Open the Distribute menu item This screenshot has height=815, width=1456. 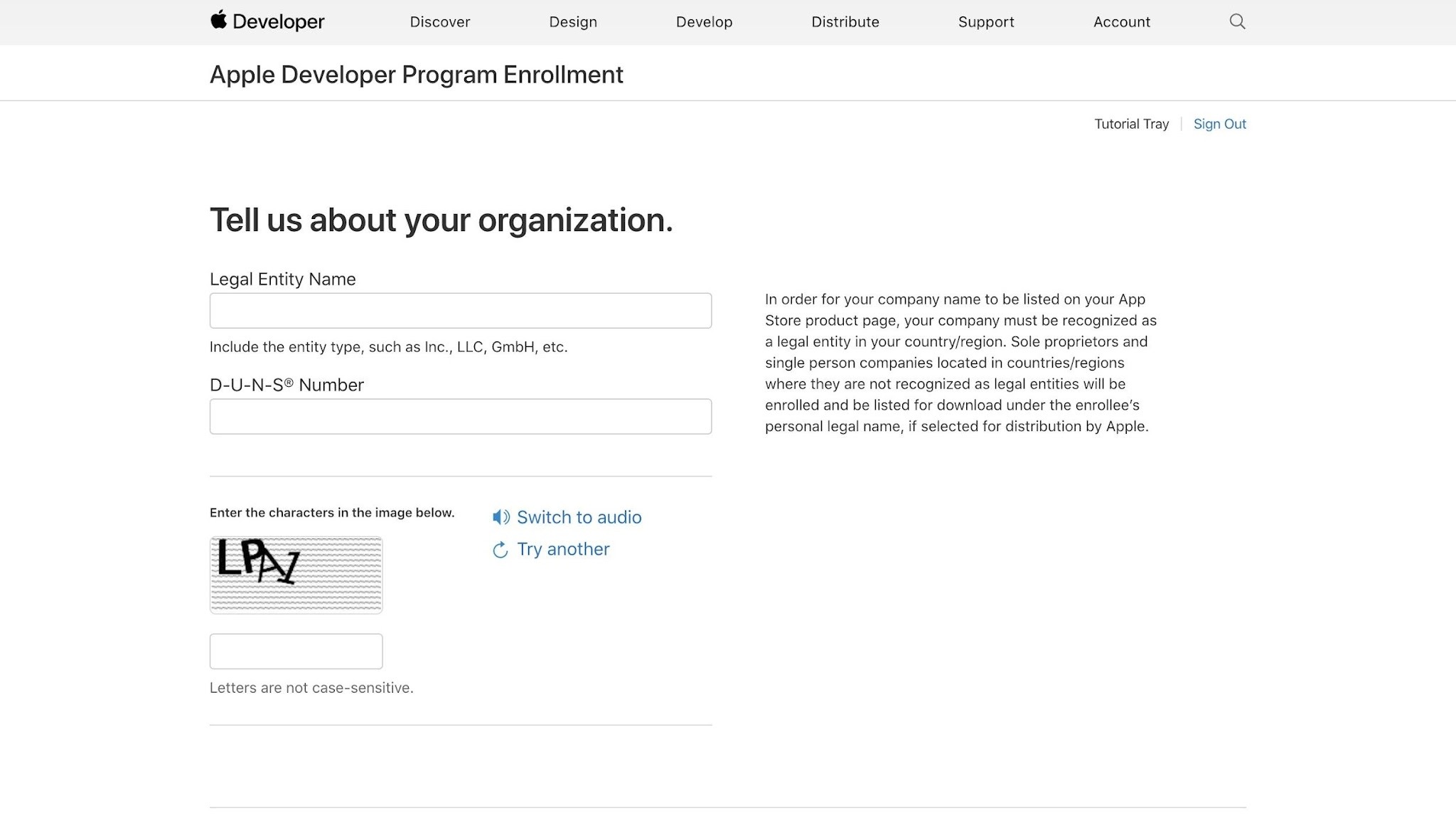click(845, 22)
